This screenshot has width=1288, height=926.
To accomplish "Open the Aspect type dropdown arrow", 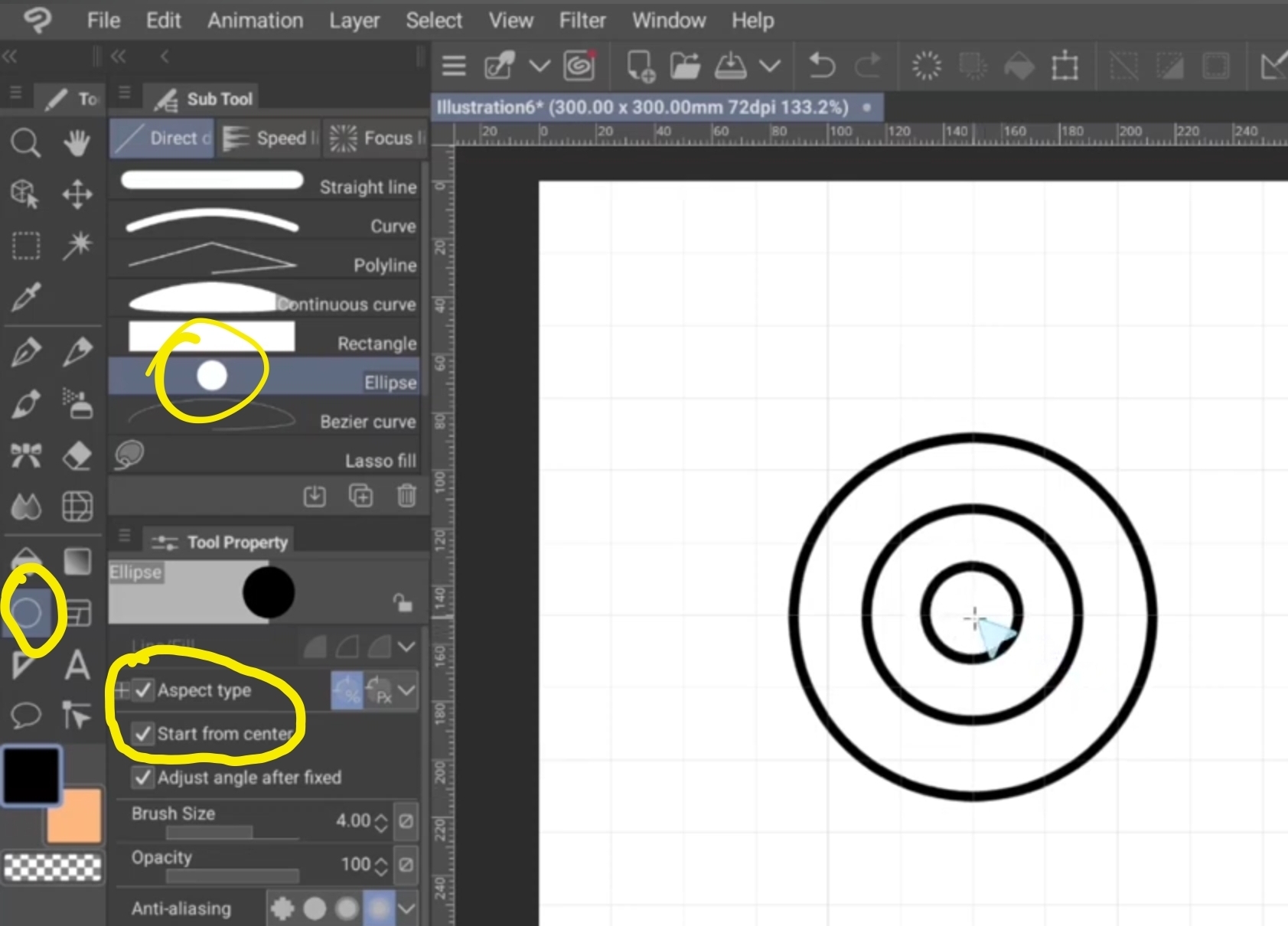I will pyautogui.click(x=406, y=690).
